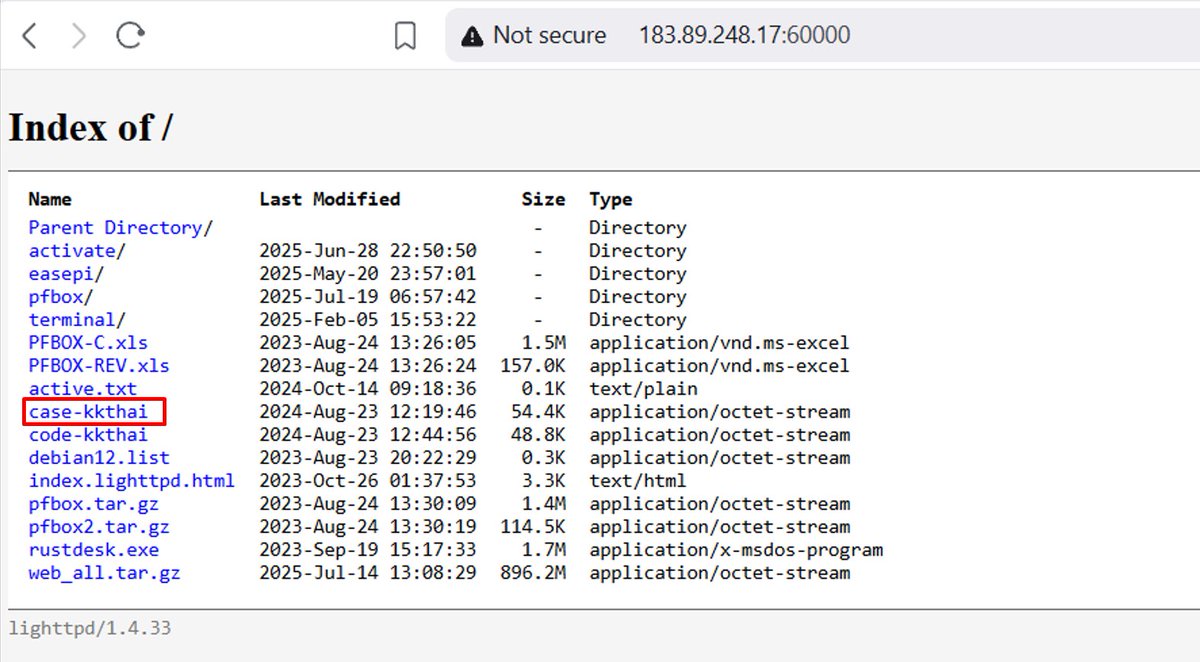Download the PFBOX-REV.xls file
The width and height of the screenshot is (1200, 662).
coord(99,366)
